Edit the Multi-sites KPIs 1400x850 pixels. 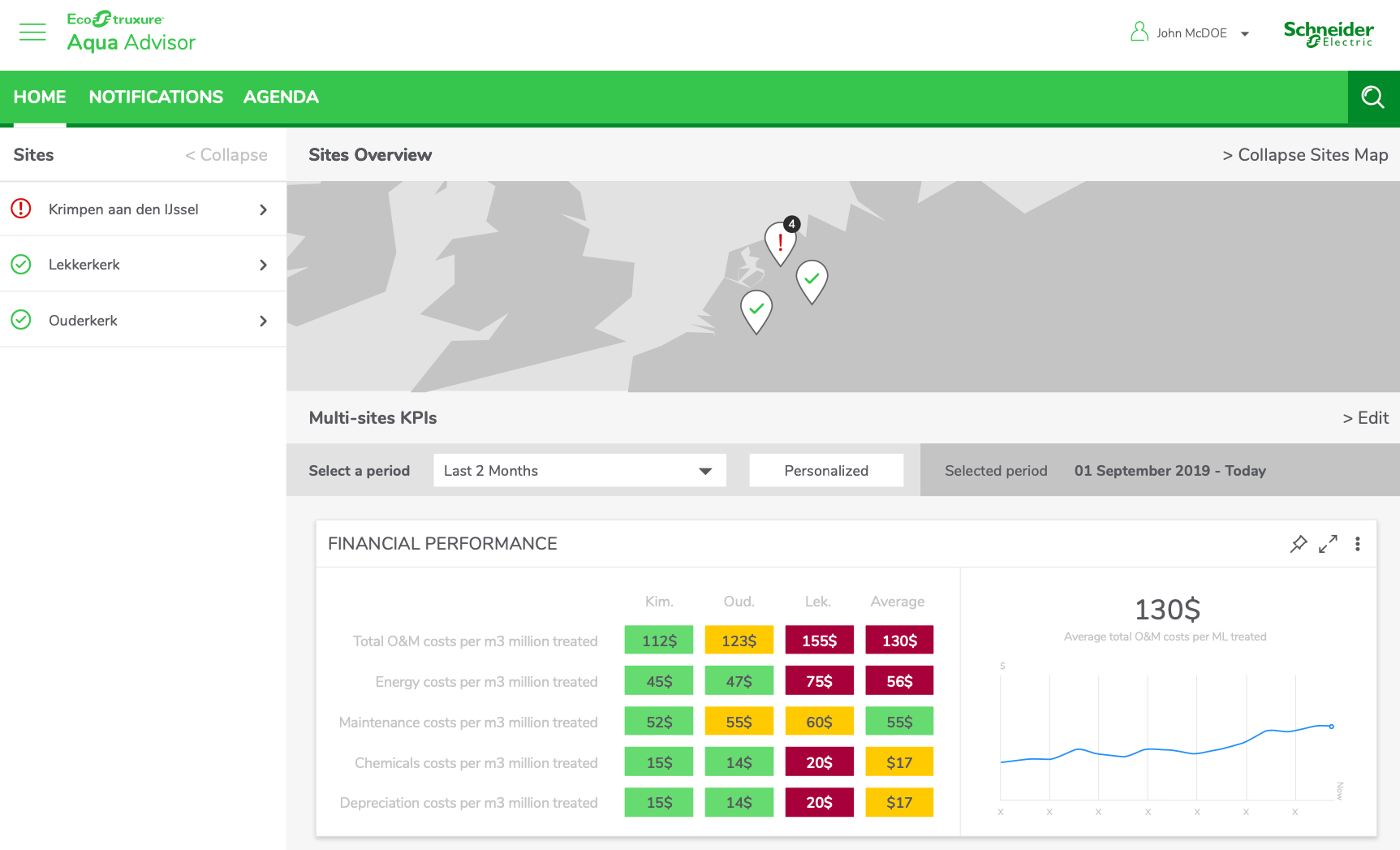1366,418
